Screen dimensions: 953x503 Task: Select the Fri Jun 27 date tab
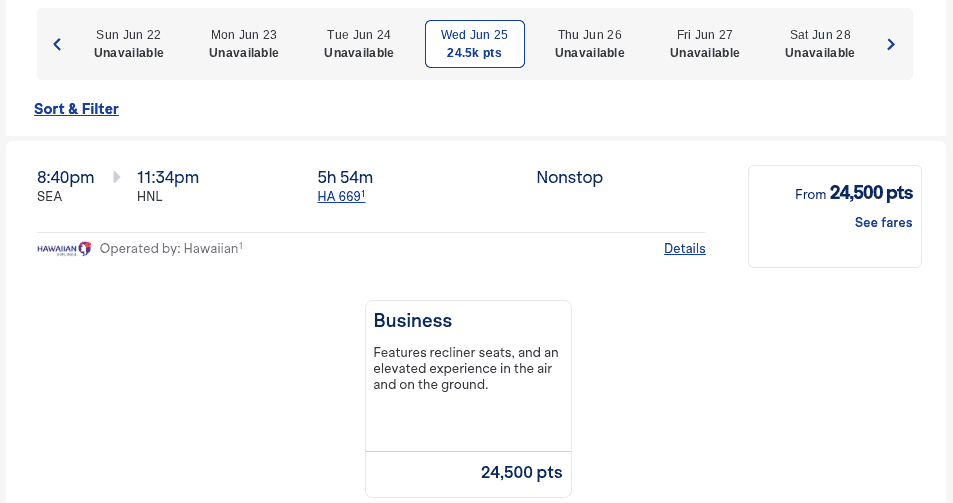(x=705, y=44)
